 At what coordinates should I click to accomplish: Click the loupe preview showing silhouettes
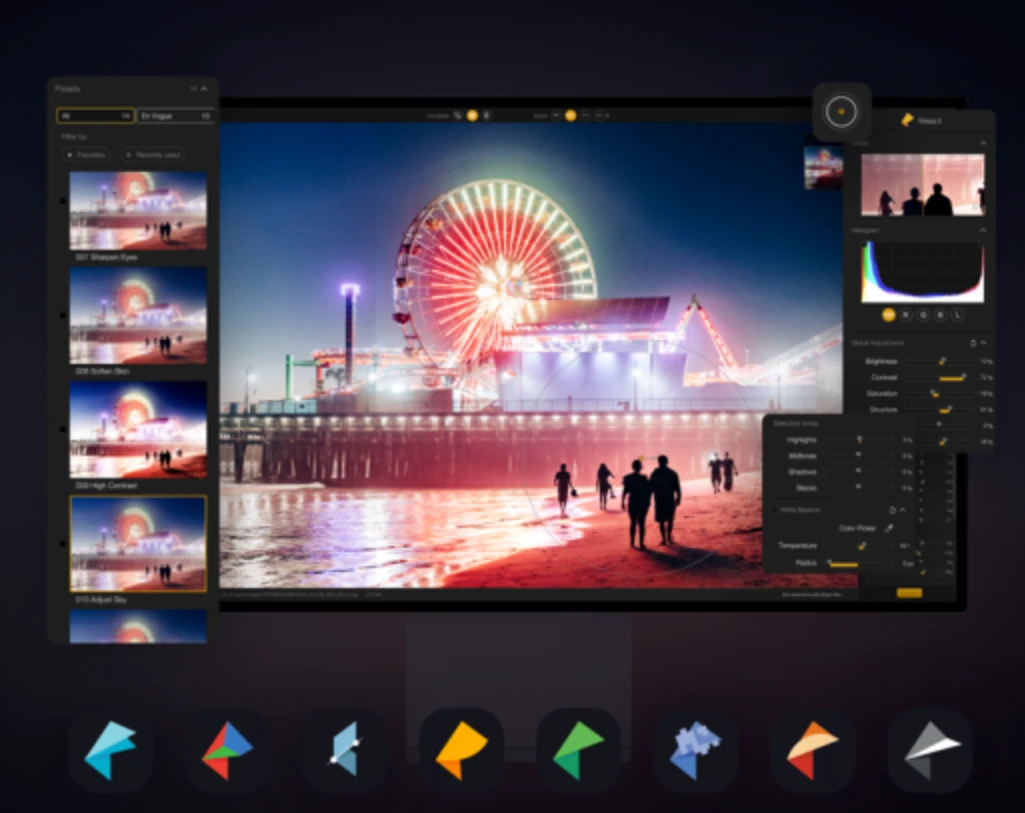click(x=922, y=185)
